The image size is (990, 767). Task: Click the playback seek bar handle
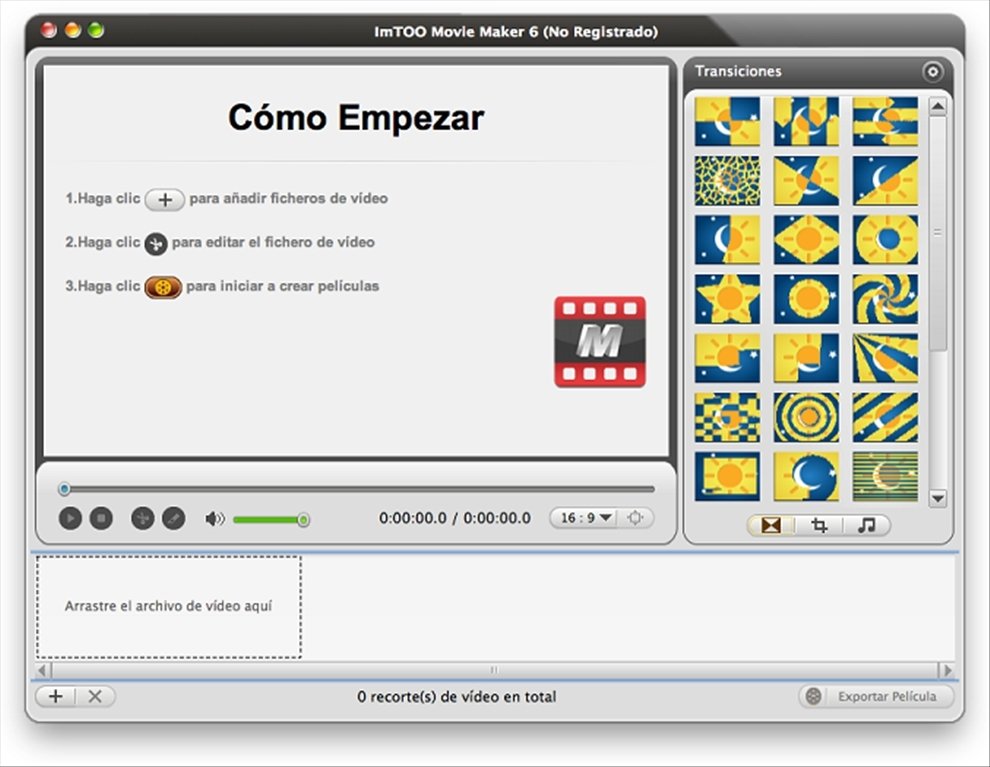pyautogui.click(x=64, y=489)
